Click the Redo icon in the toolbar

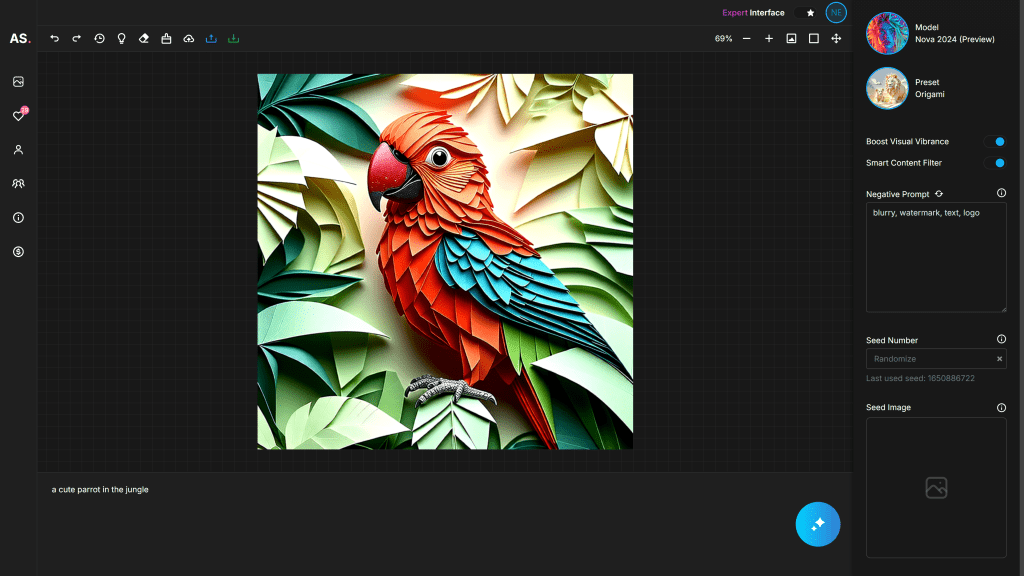point(76,39)
